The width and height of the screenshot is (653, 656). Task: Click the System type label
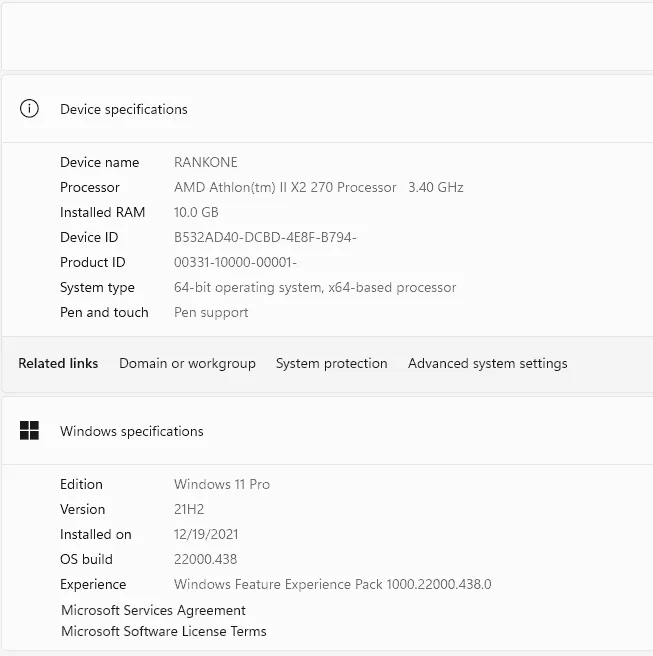click(97, 287)
